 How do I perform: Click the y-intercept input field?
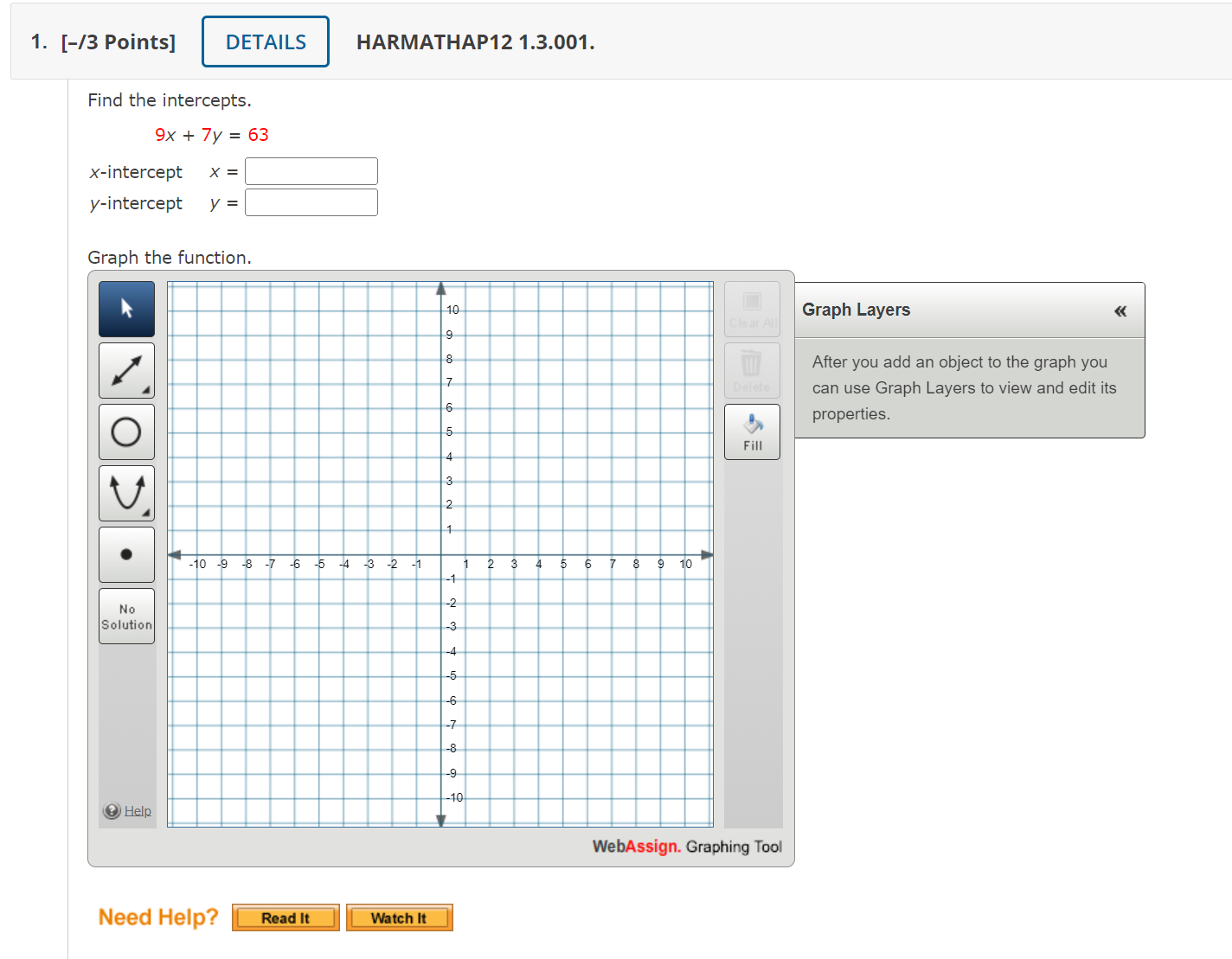311,201
